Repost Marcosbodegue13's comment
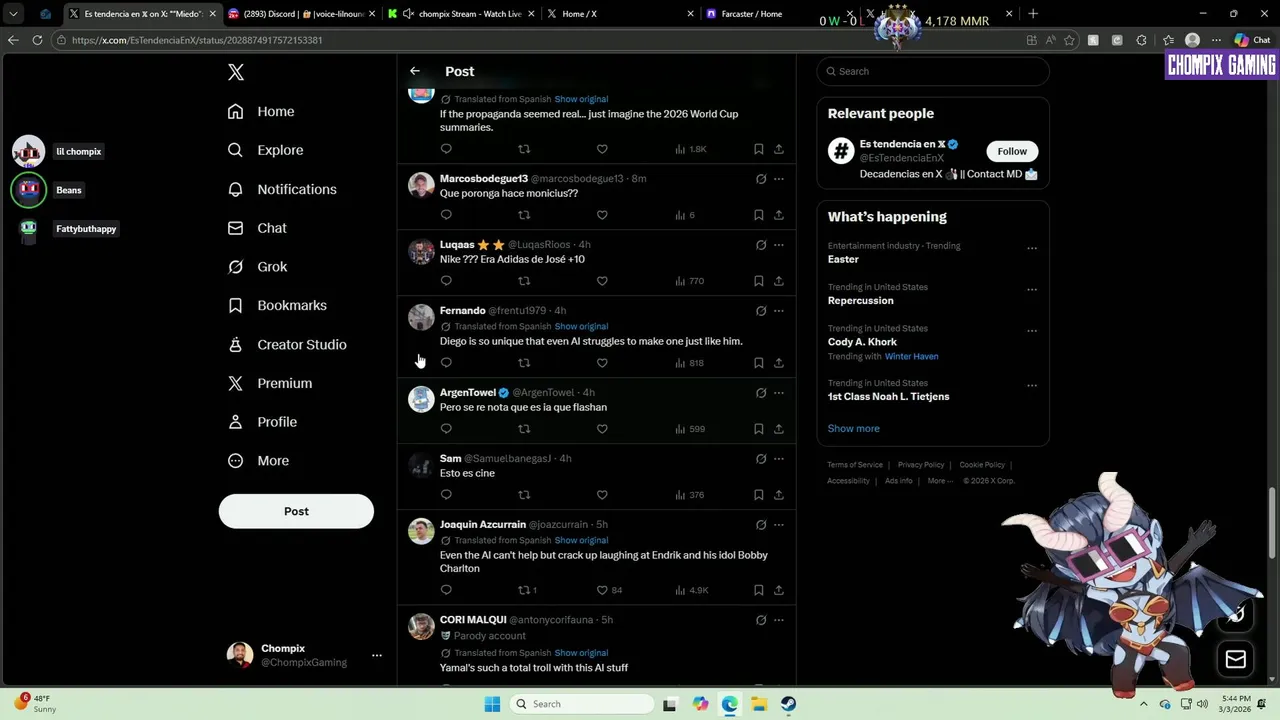This screenshot has width=1280, height=720. tap(524, 215)
